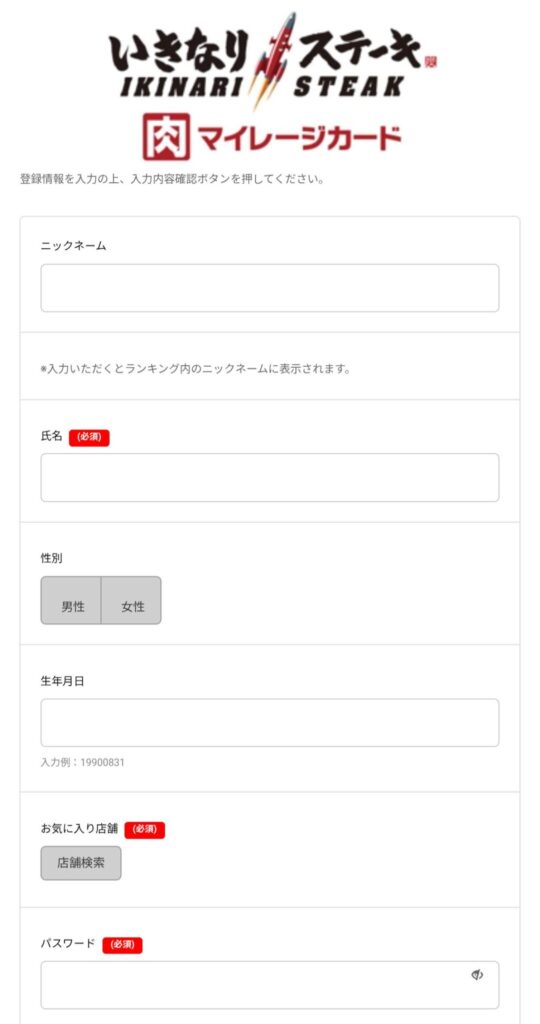Image resolution: width=540 pixels, height=1024 pixels.
Task: Select 女性 gender option
Action: coord(131,600)
